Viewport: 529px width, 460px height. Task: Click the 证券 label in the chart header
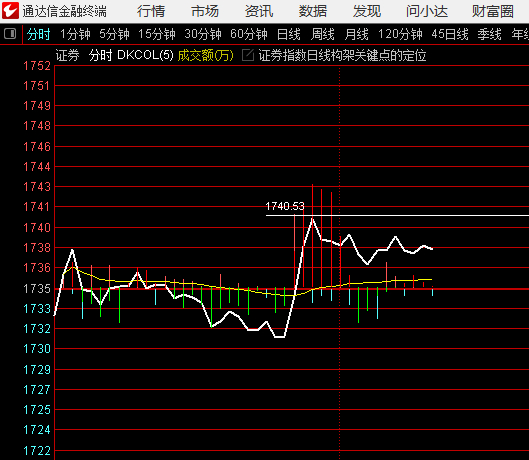[x=67, y=55]
